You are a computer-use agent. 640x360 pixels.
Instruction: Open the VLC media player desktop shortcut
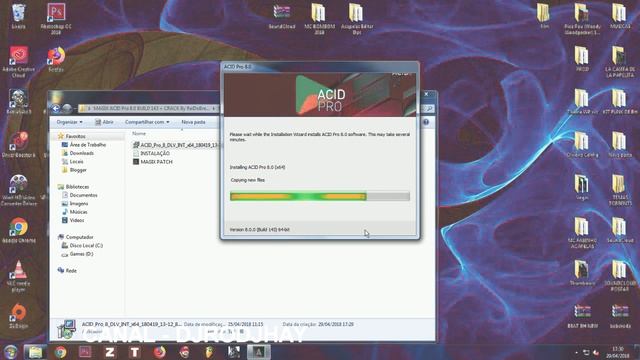18,276
